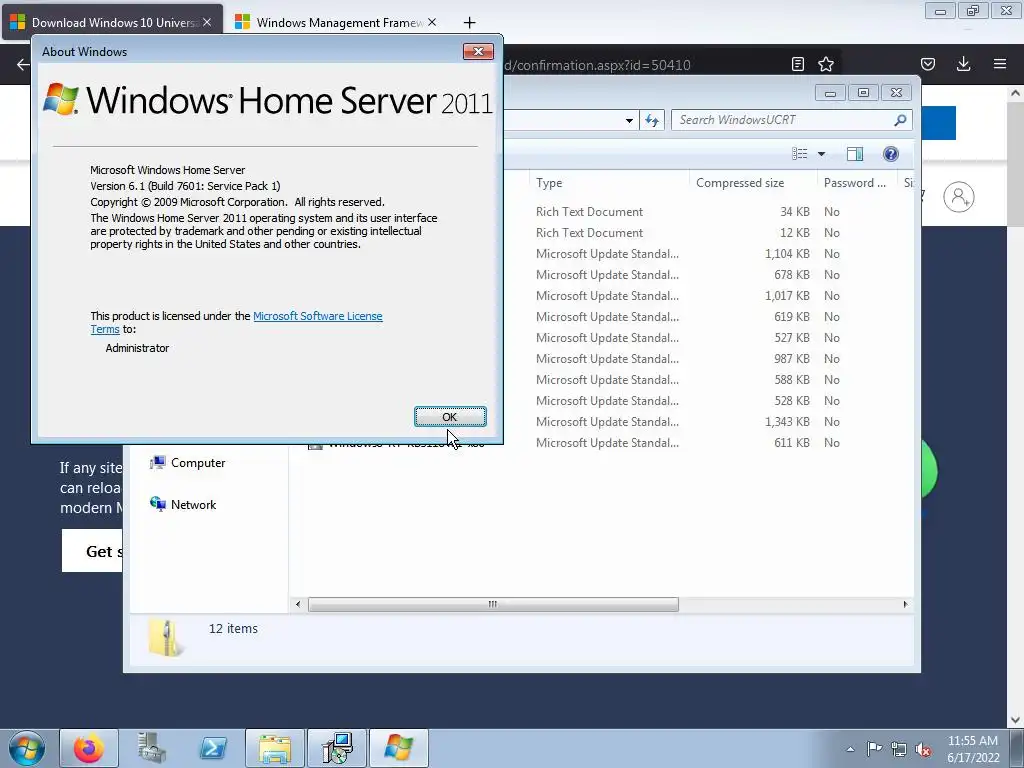The width and height of the screenshot is (1024, 768).
Task: Toggle Firefox reader view icon
Action: click(x=797, y=64)
